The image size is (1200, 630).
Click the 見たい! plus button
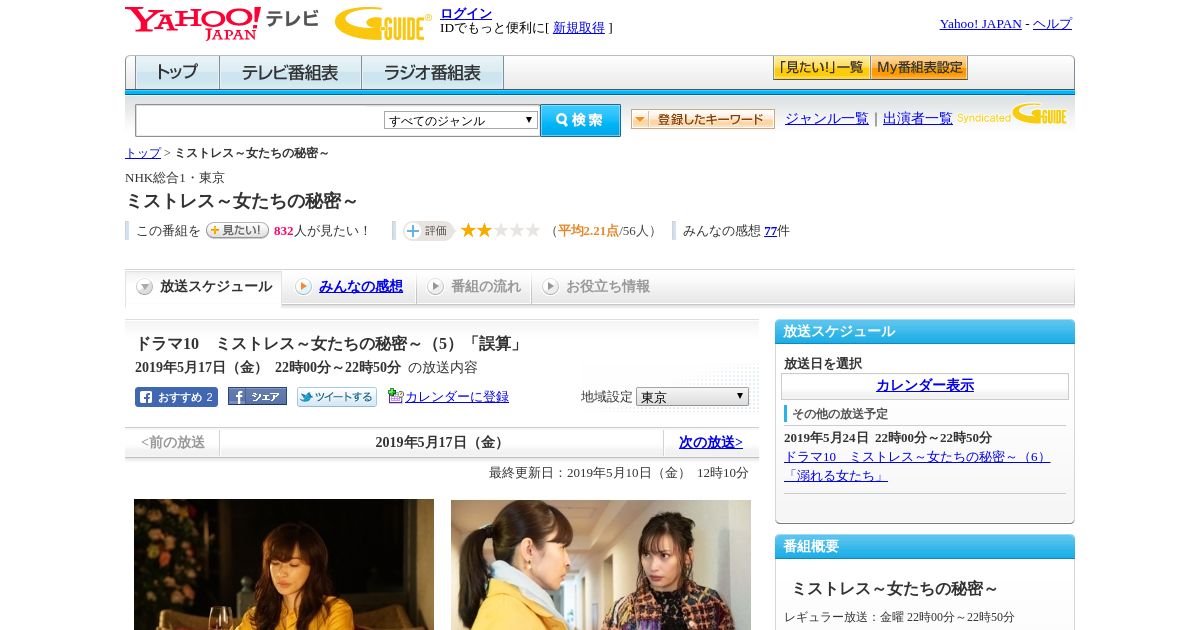coord(237,230)
